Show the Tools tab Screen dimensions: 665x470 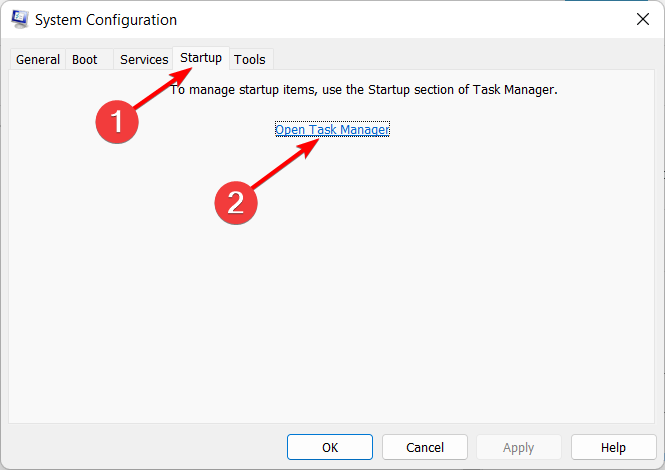click(250, 60)
